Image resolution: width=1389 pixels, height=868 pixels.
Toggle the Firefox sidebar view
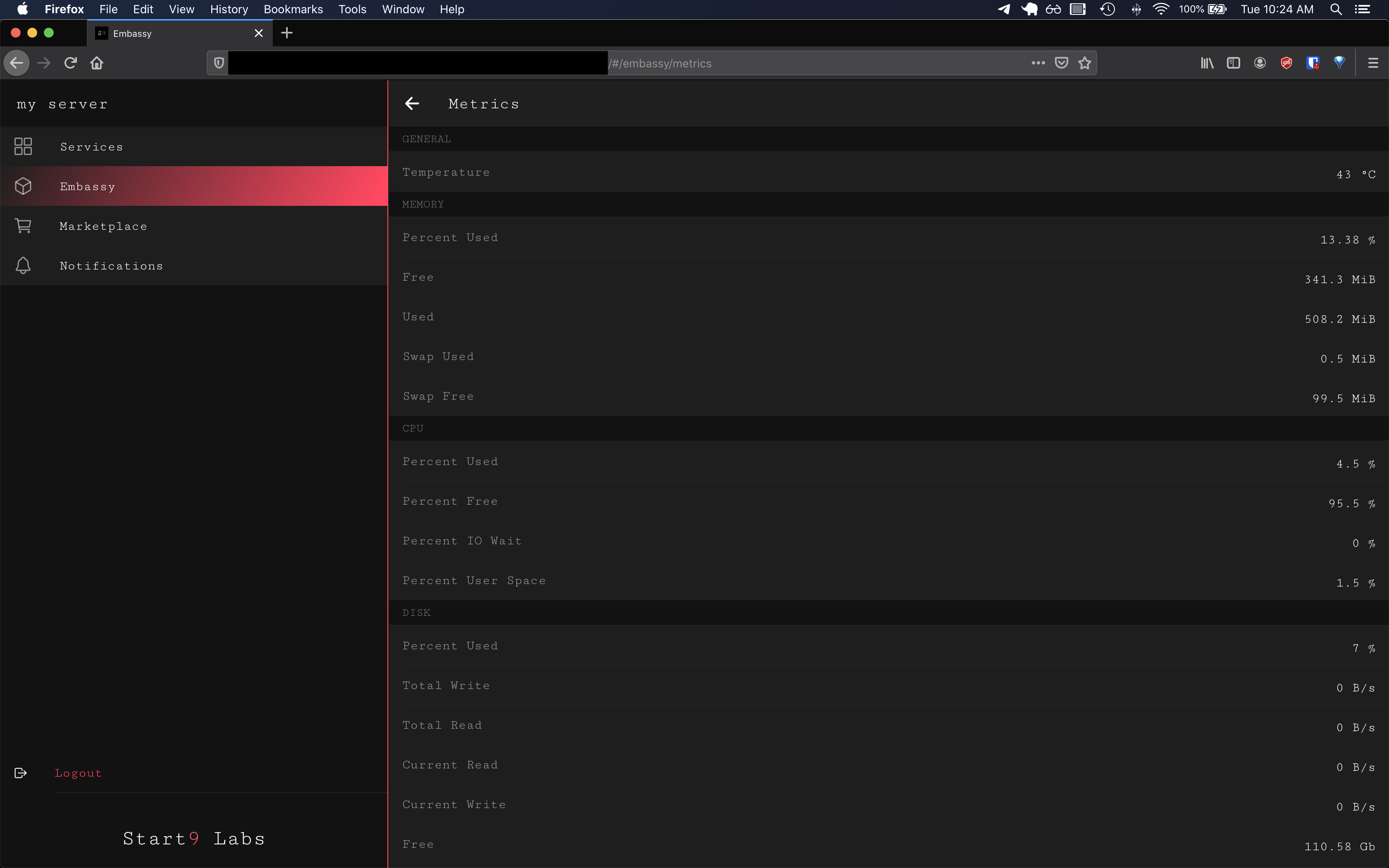click(x=1234, y=63)
